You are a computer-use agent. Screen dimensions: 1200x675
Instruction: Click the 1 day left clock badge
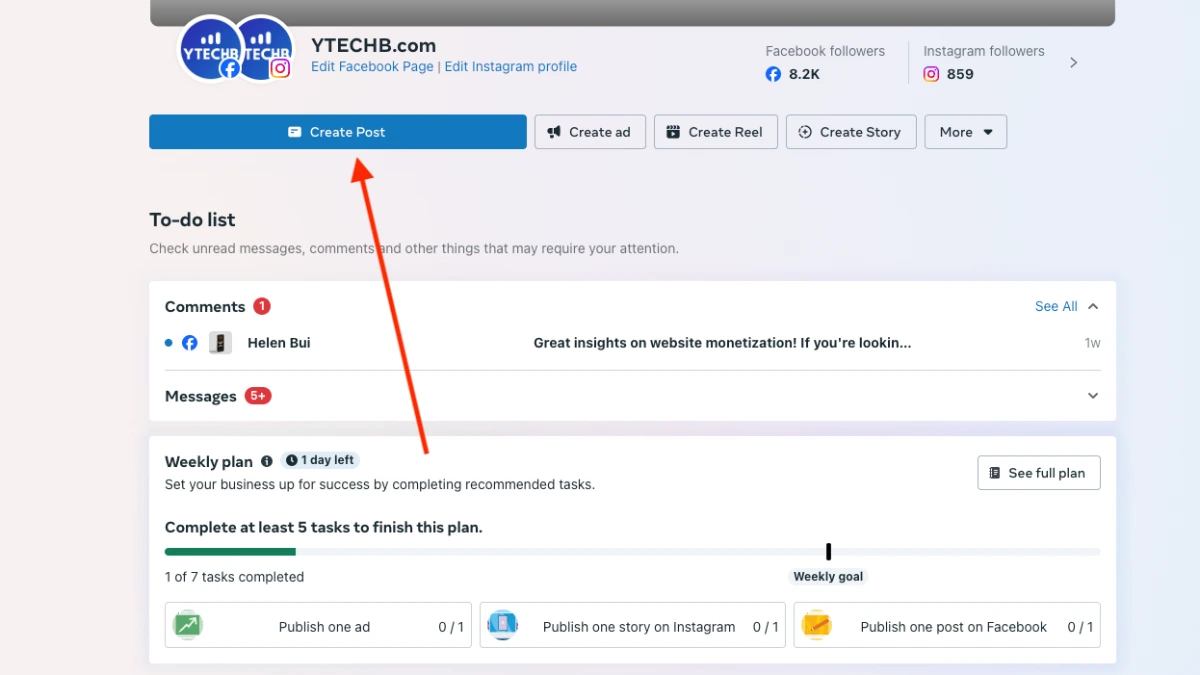coord(320,460)
